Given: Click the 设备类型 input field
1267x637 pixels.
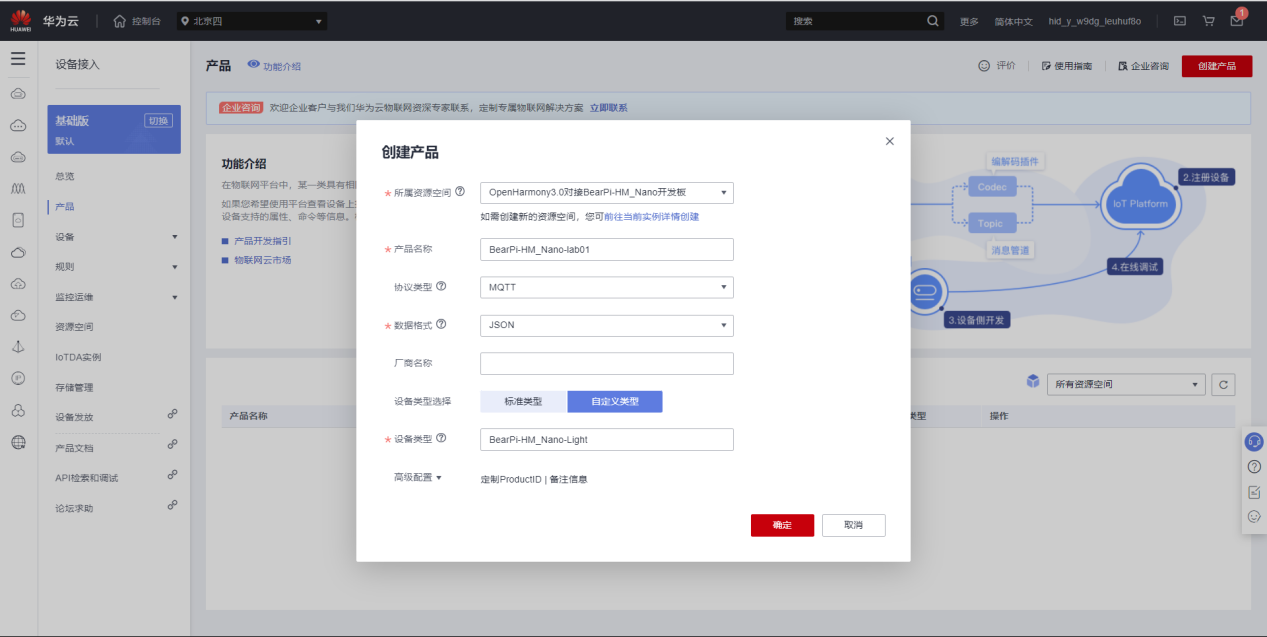Looking at the screenshot, I should pyautogui.click(x=607, y=439).
